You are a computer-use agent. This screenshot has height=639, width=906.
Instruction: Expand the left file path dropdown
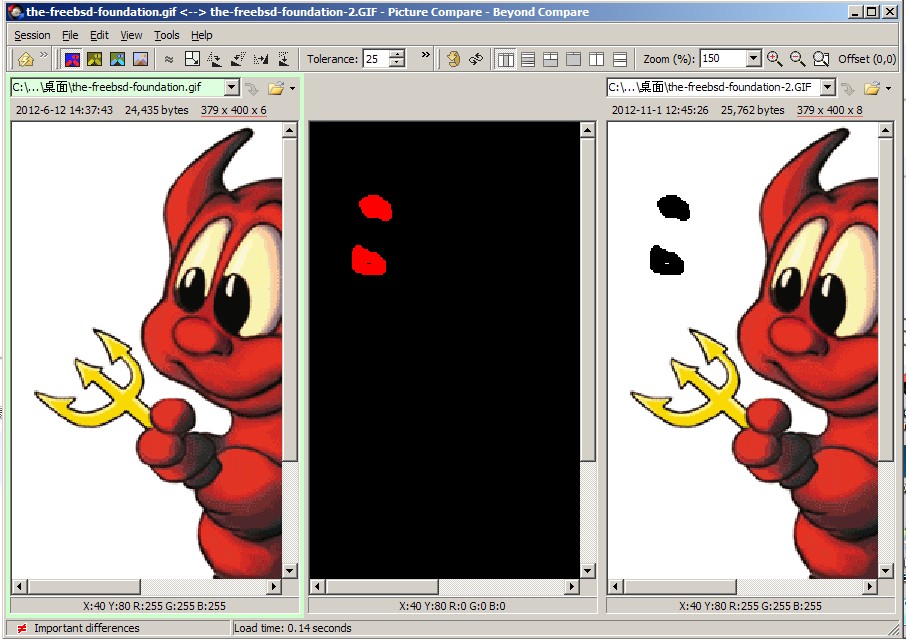[232, 88]
